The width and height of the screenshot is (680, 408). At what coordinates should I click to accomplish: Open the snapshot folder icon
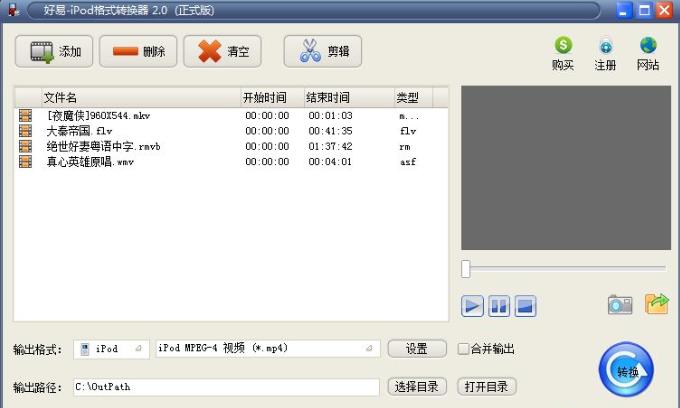pyautogui.click(x=656, y=304)
